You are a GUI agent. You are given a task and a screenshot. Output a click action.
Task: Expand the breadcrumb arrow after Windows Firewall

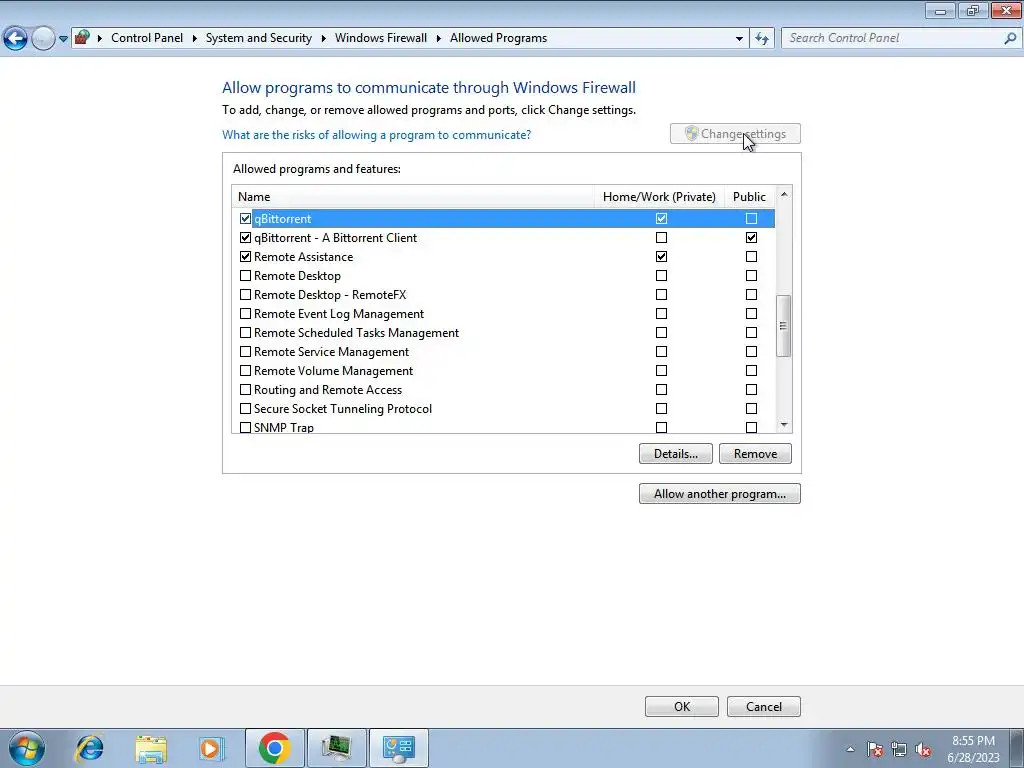tap(439, 39)
